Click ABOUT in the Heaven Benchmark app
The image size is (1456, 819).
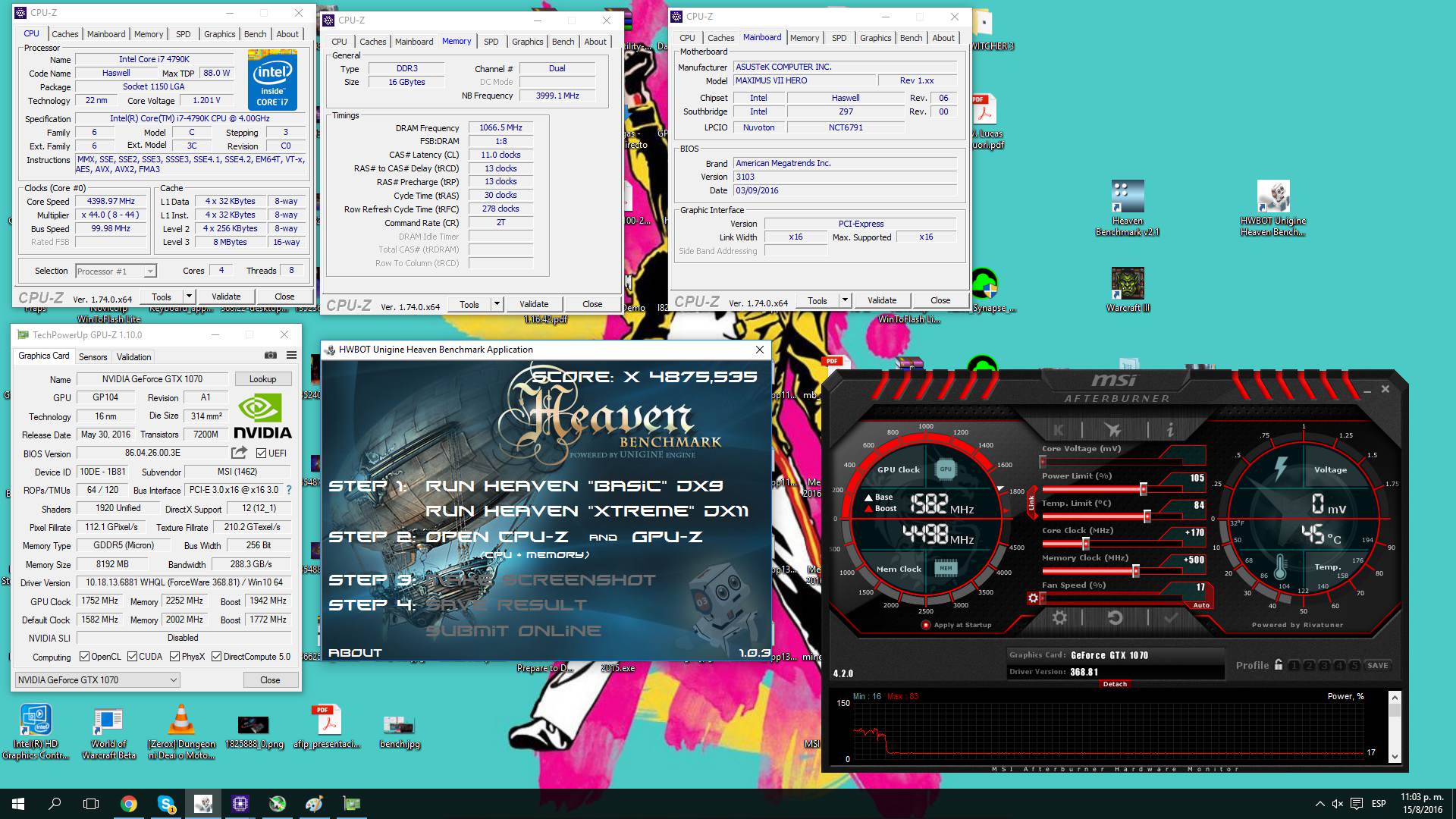tap(355, 652)
